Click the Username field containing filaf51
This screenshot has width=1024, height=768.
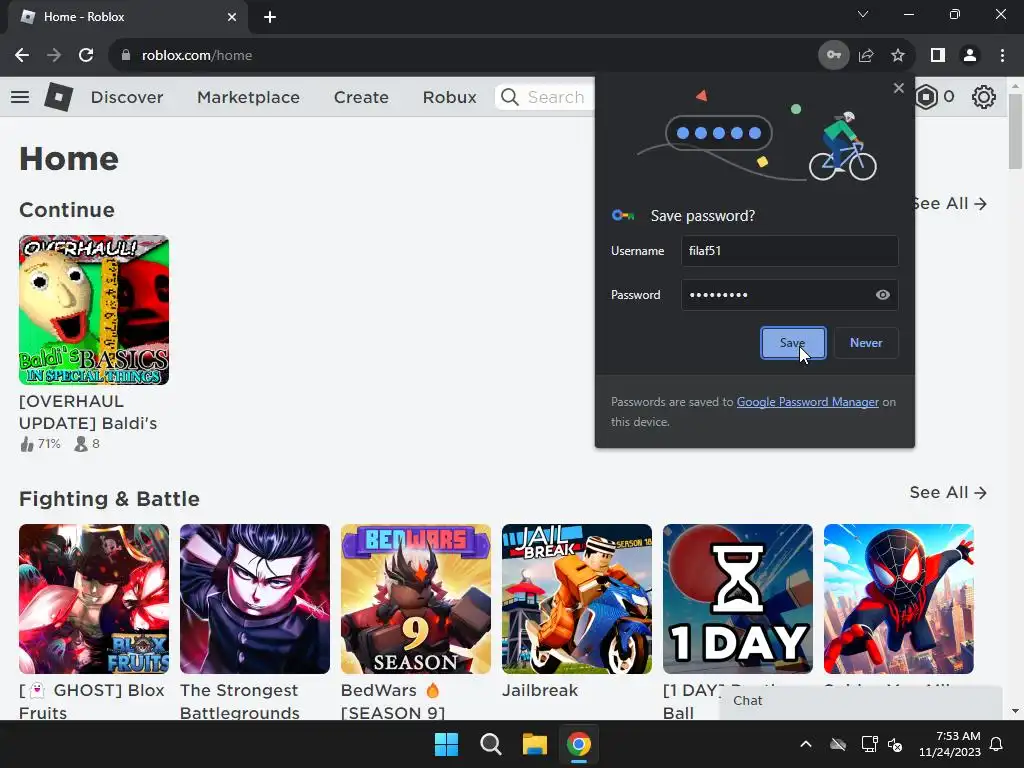point(790,251)
